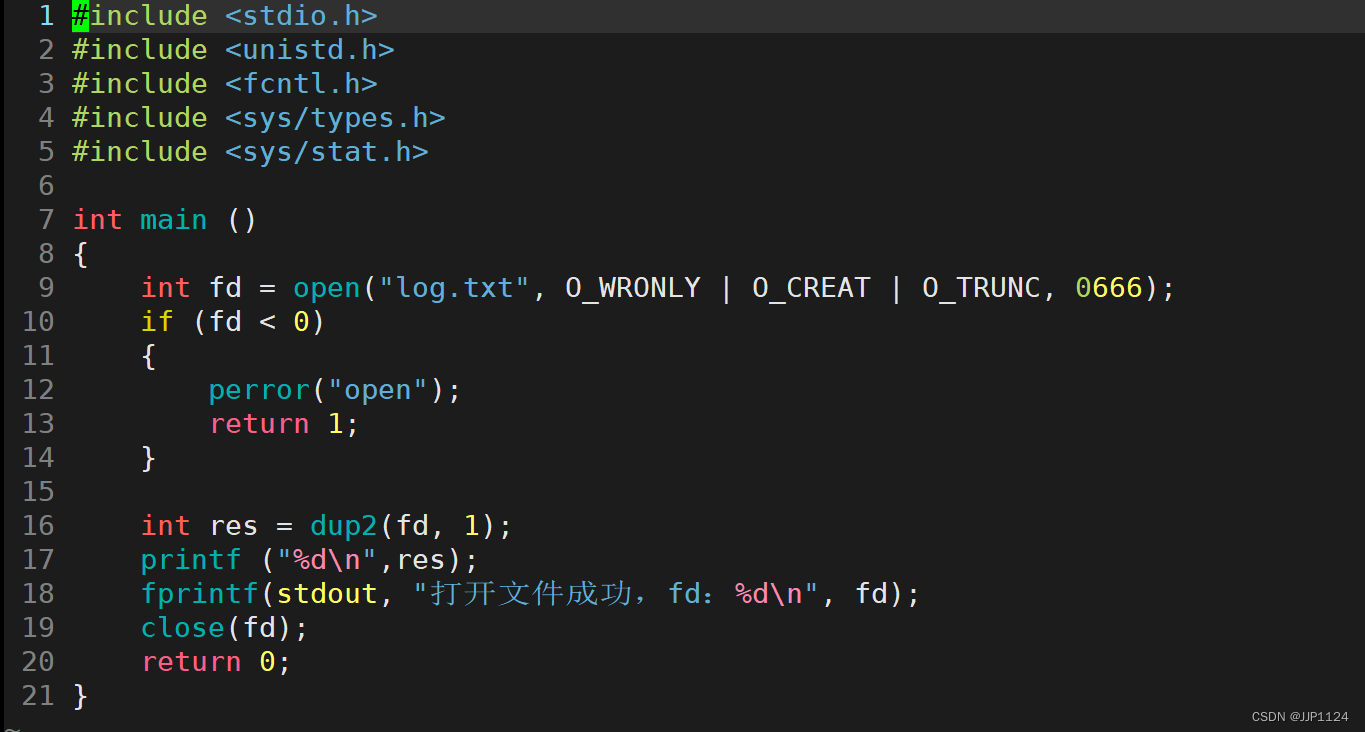Click the dup2 function call

(x=344, y=526)
